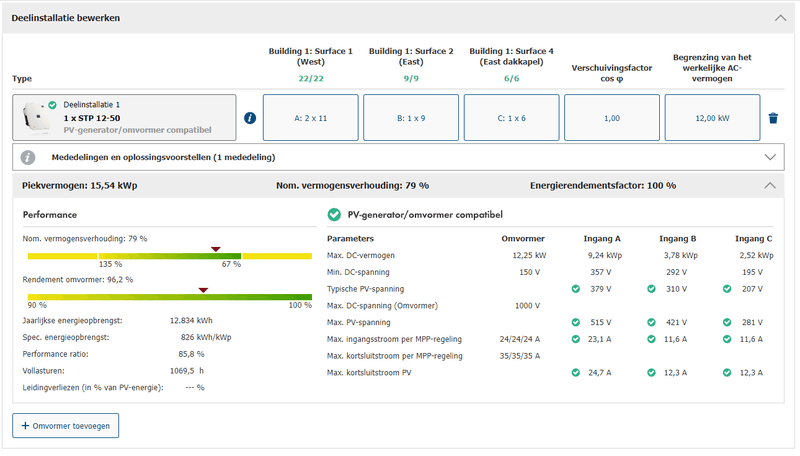
Task: Edit the cos φ value 1,00
Action: click(611, 118)
